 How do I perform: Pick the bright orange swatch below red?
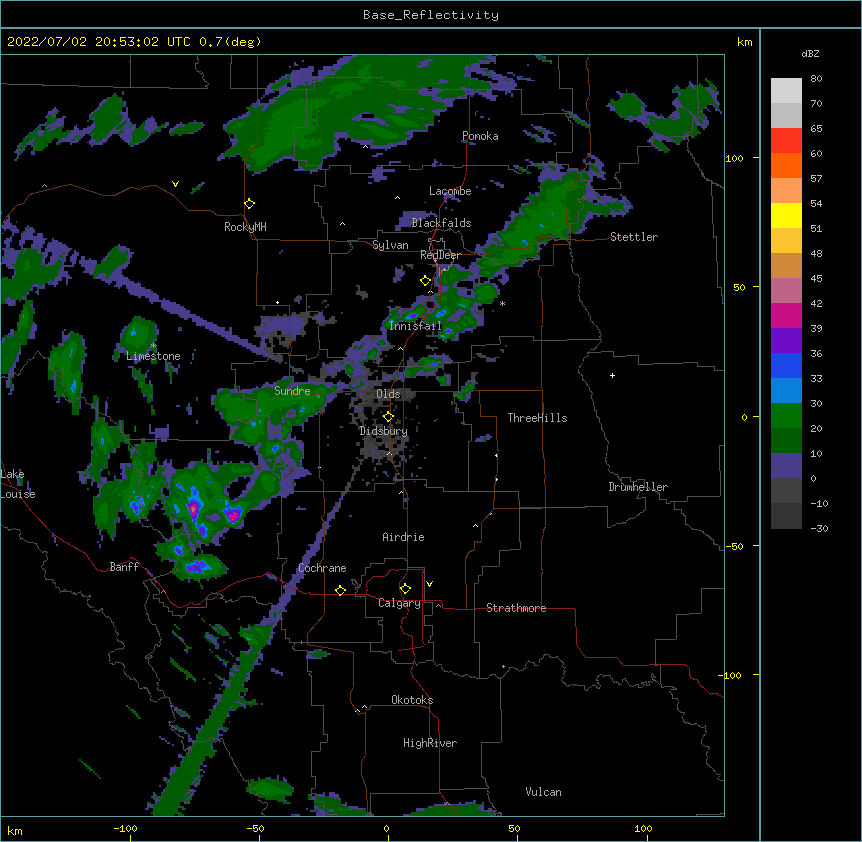pyautogui.click(x=786, y=165)
